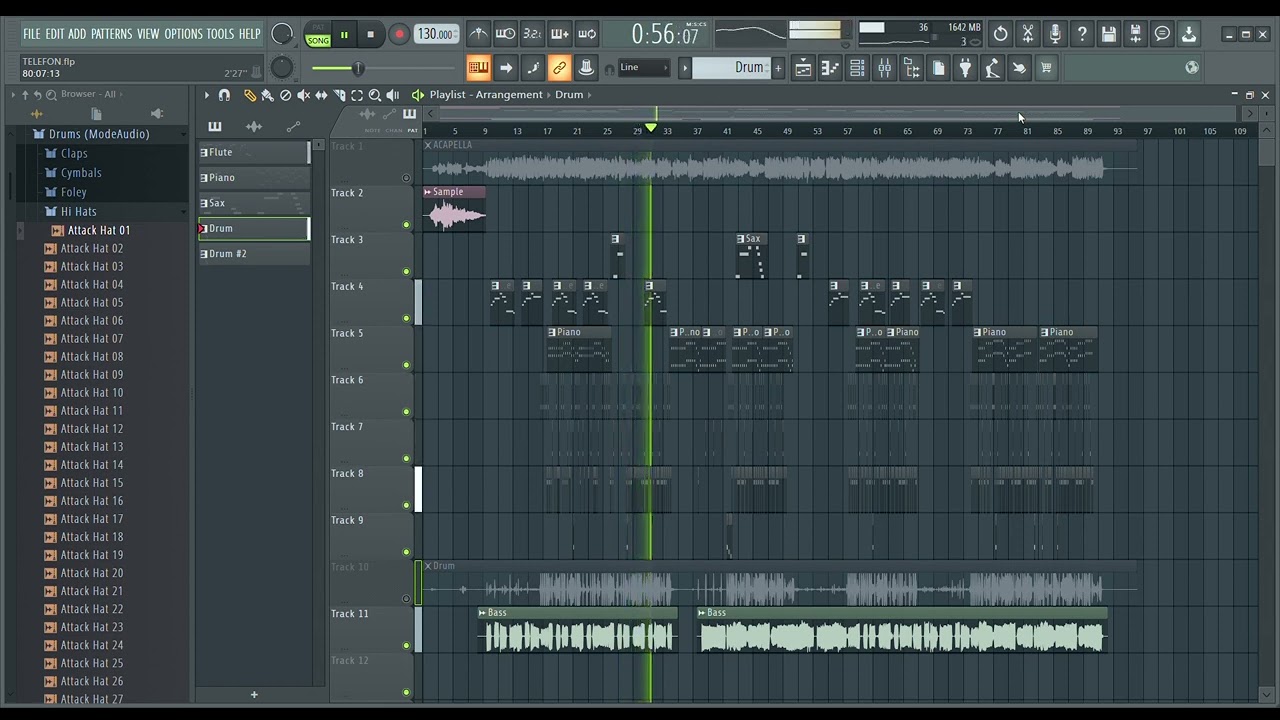The width and height of the screenshot is (1280, 720).
Task: Unmute Track 1 with its grey dot
Action: [406, 179]
